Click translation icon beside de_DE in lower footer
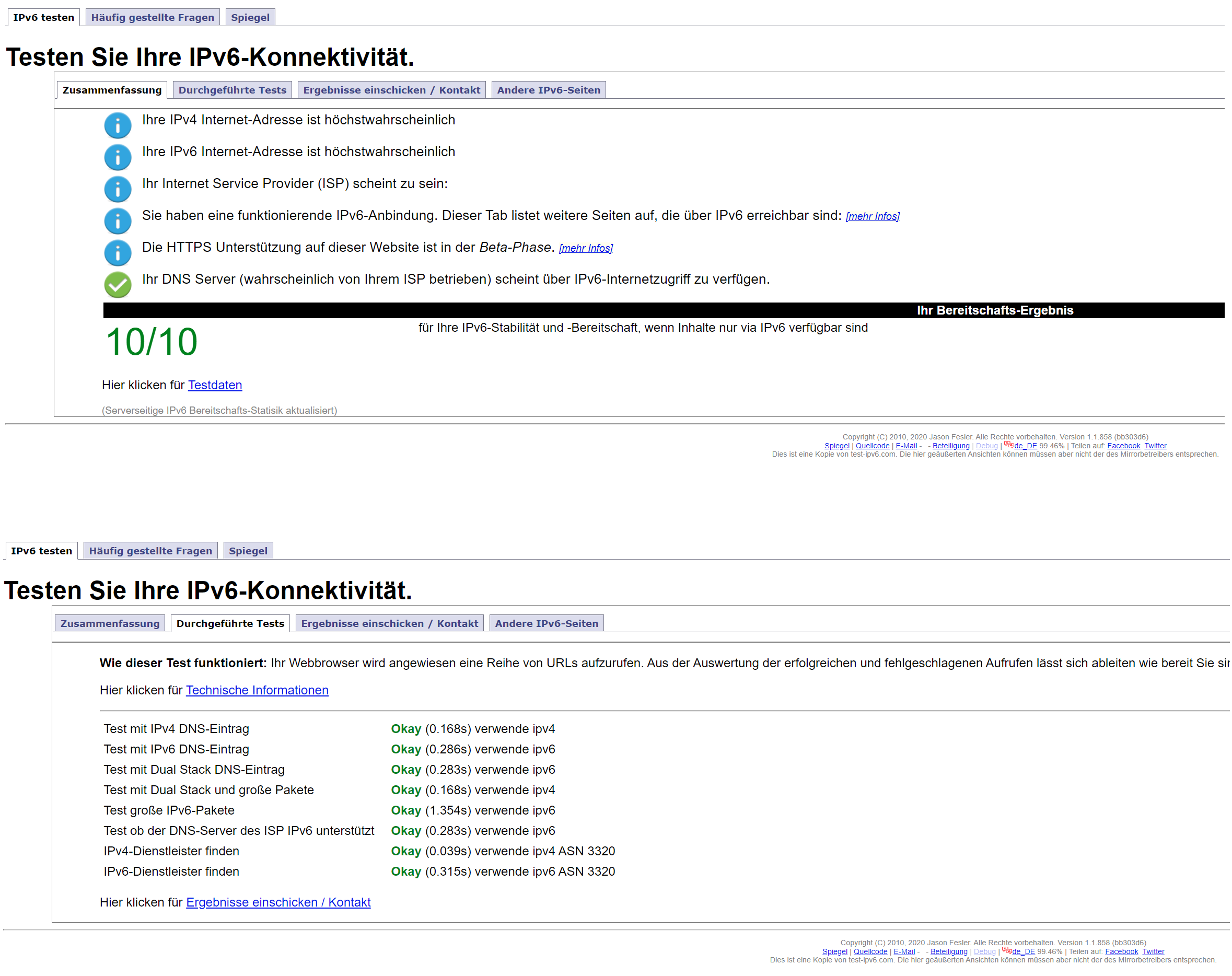Image resolution: width=1232 pixels, height=976 pixels. coord(1007,951)
